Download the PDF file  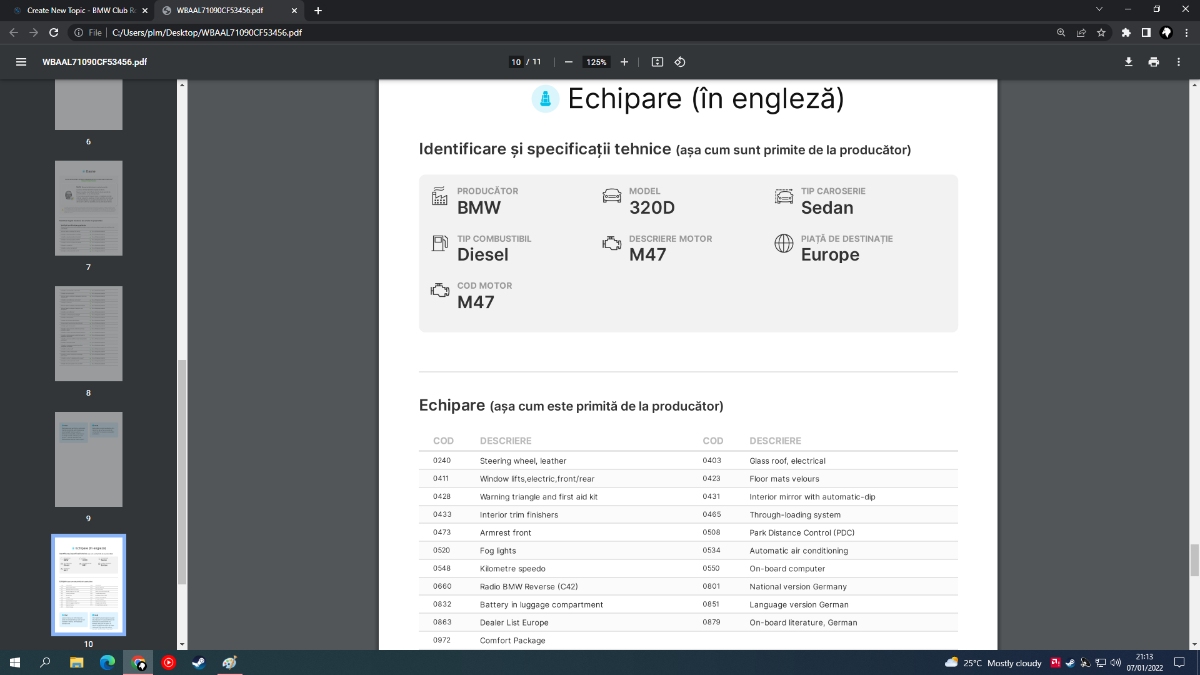click(x=1129, y=62)
